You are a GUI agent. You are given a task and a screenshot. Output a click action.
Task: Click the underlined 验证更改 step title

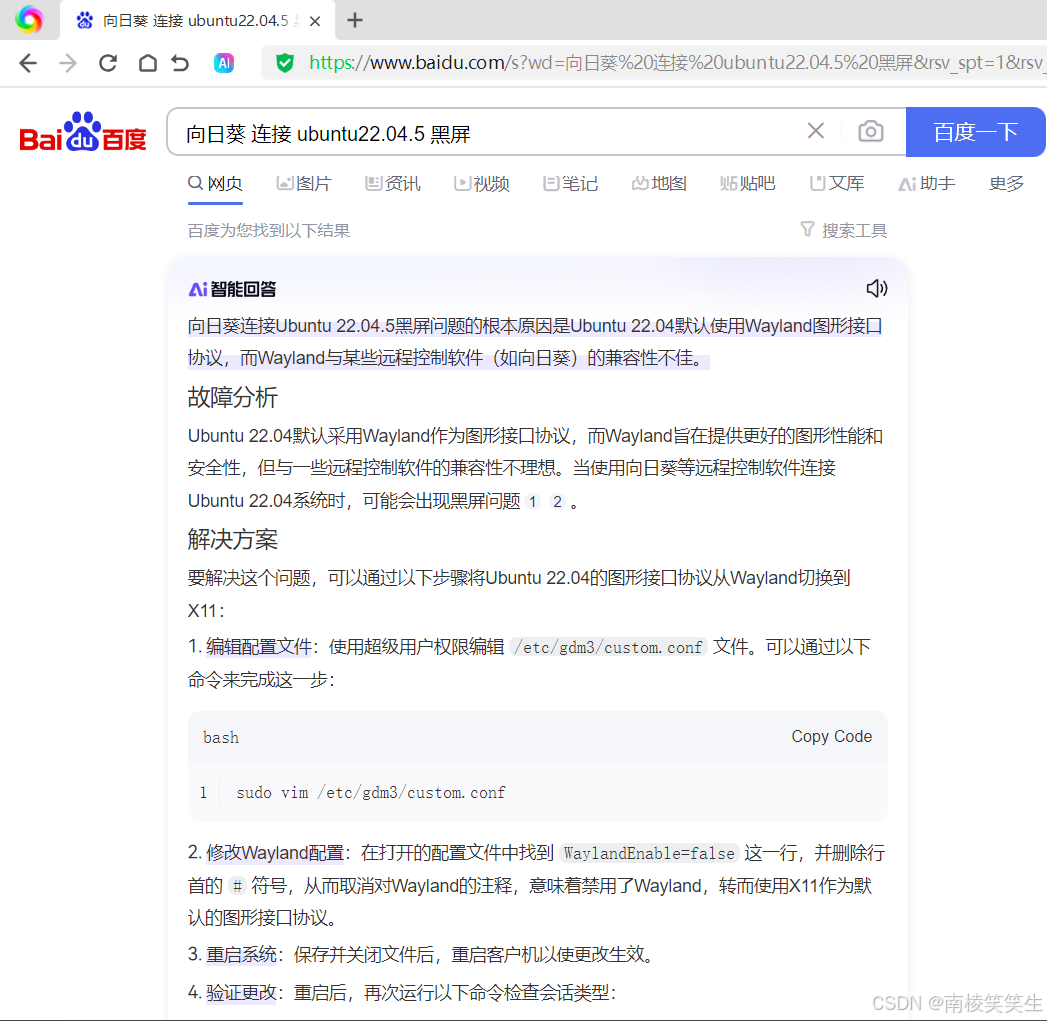(241, 992)
